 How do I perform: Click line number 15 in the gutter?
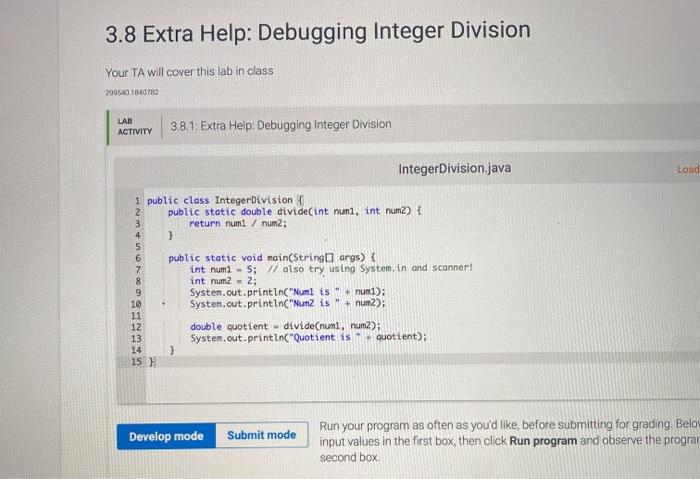136,362
